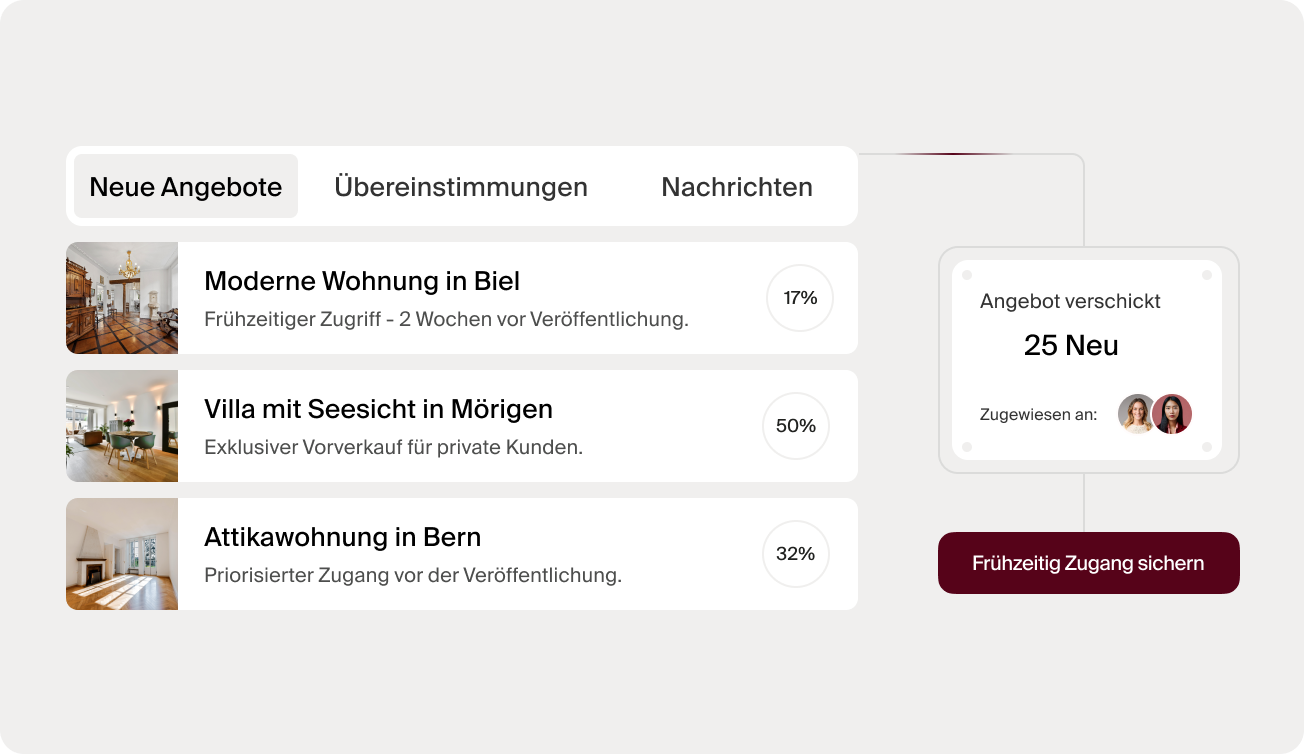Open the Moderne Wohnung in Biel thumbnail

click(x=122, y=298)
